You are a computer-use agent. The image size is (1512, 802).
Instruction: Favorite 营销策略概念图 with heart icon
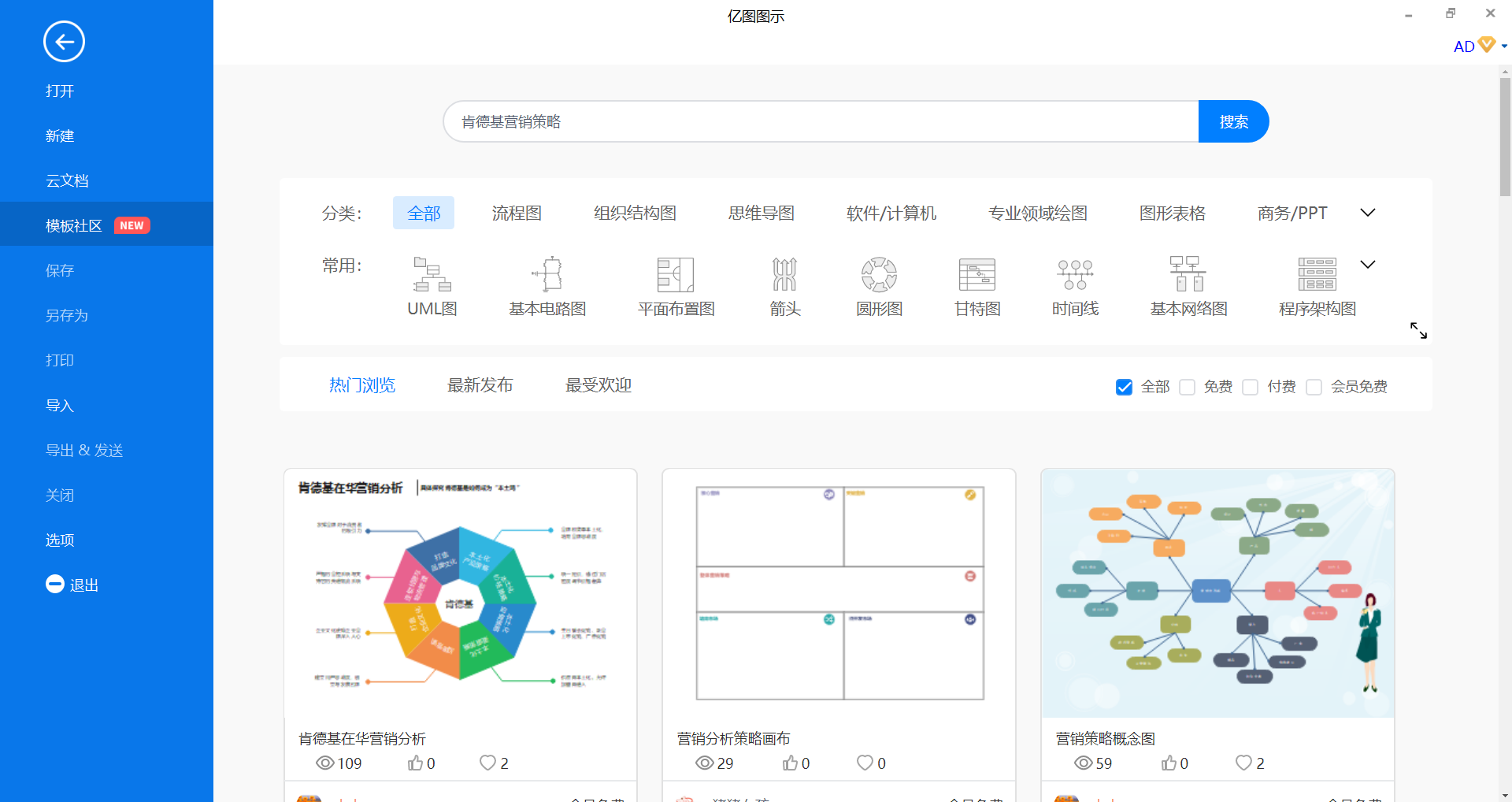click(x=1244, y=763)
